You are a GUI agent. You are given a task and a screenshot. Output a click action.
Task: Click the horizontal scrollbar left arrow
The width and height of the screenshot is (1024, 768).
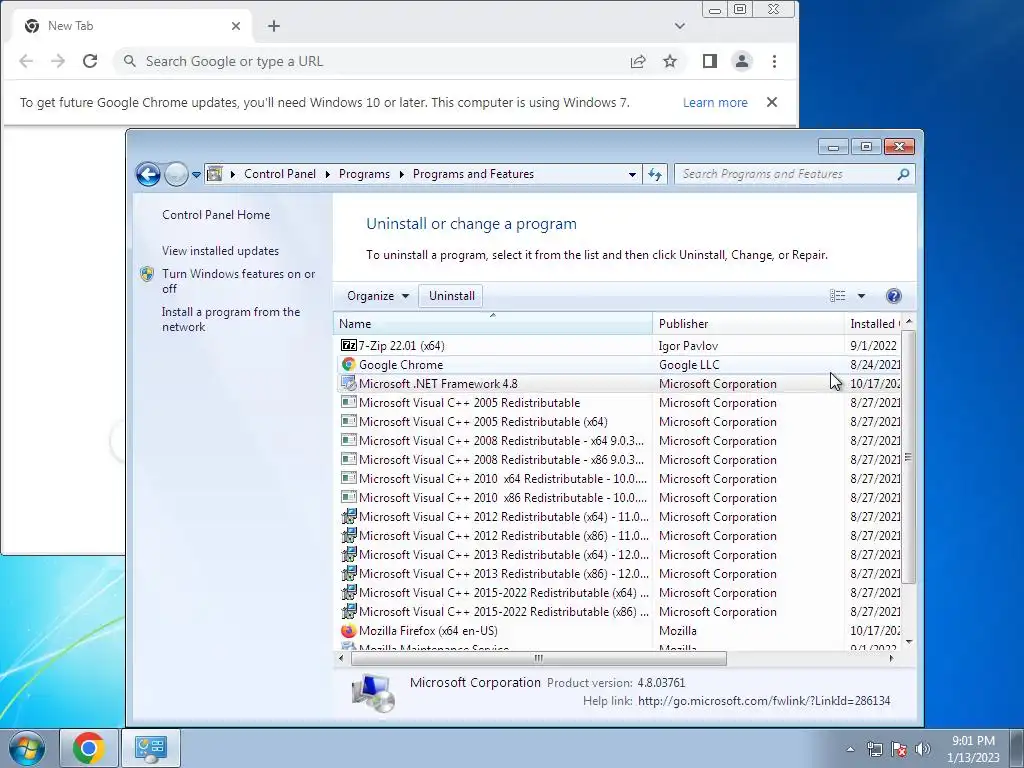[341, 658]
